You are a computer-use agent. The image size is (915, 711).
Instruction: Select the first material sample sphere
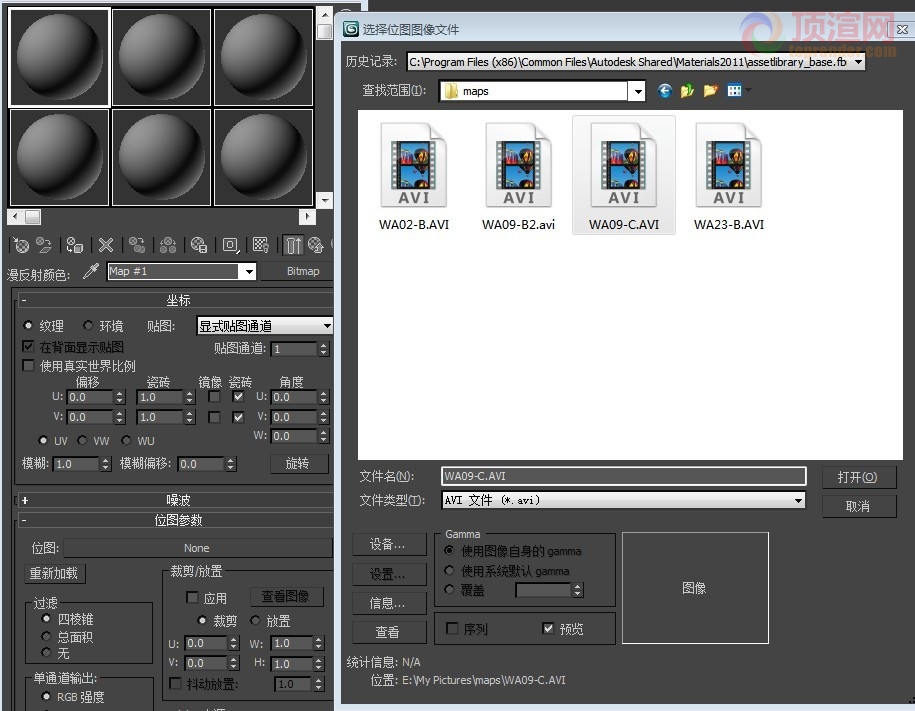(60, 57)
